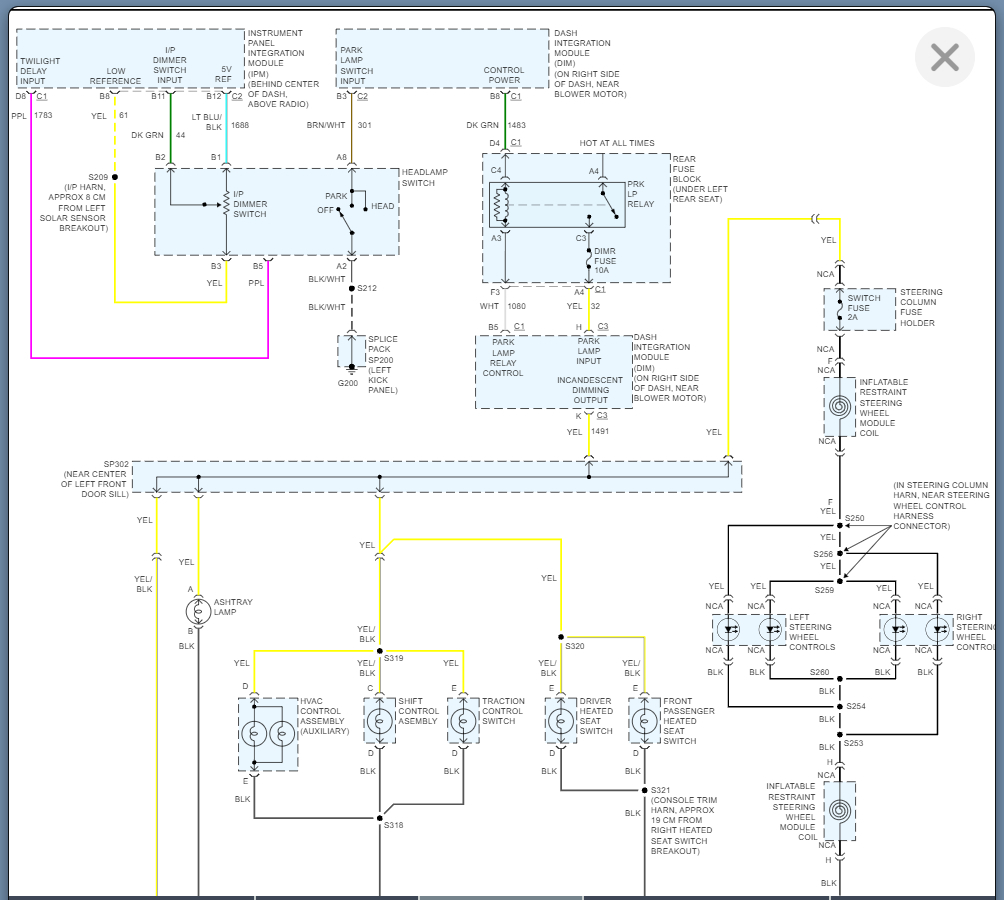
Task: Select the Driver Heated Seat Switch lamp
Action: coord(561,721)
